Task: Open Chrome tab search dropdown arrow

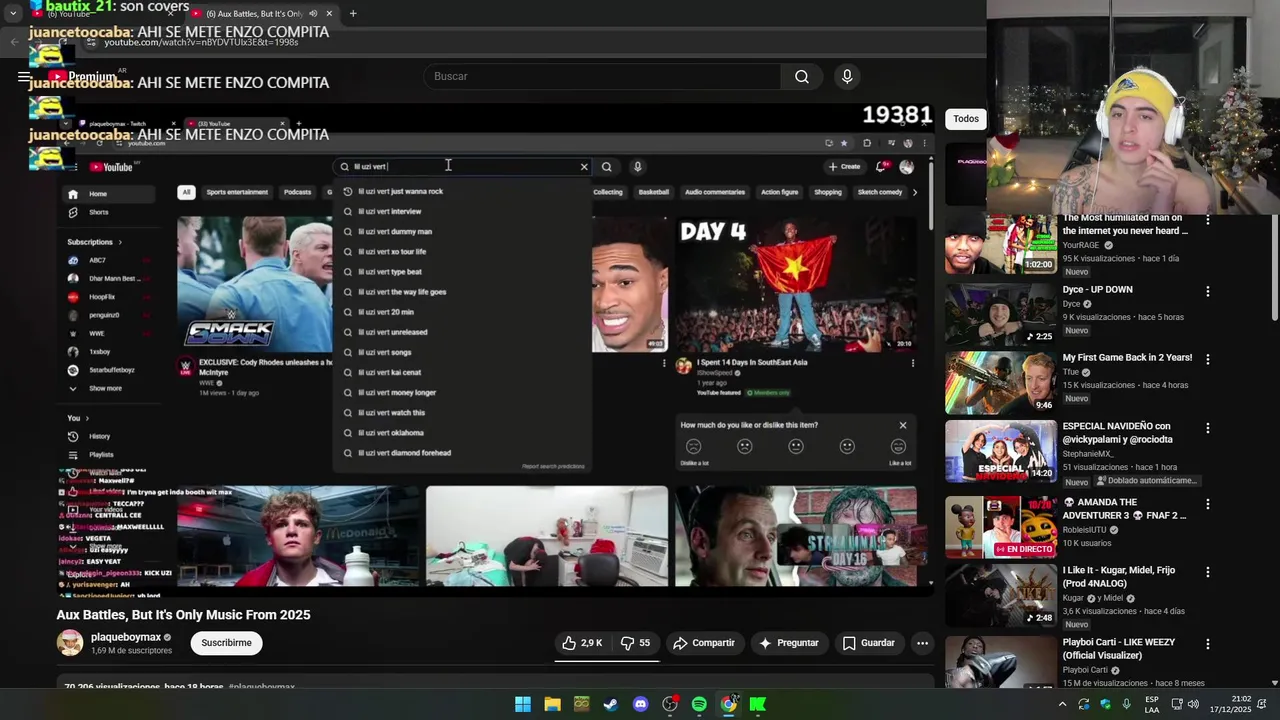Action: point(12,14)
